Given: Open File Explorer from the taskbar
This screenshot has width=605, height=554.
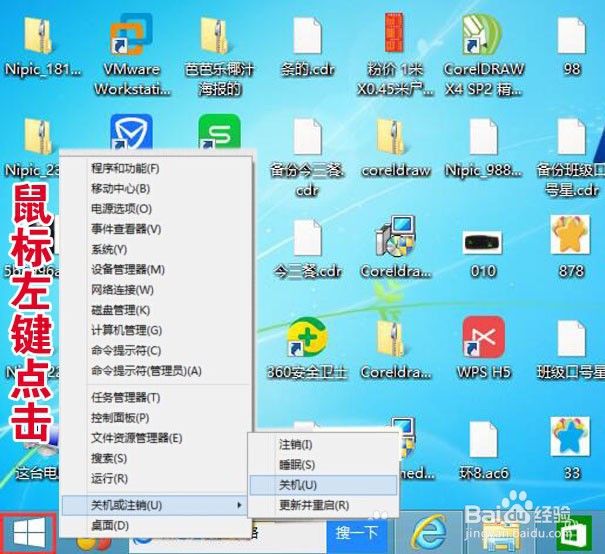Looking at the screenshot, I should coord(500,537).
